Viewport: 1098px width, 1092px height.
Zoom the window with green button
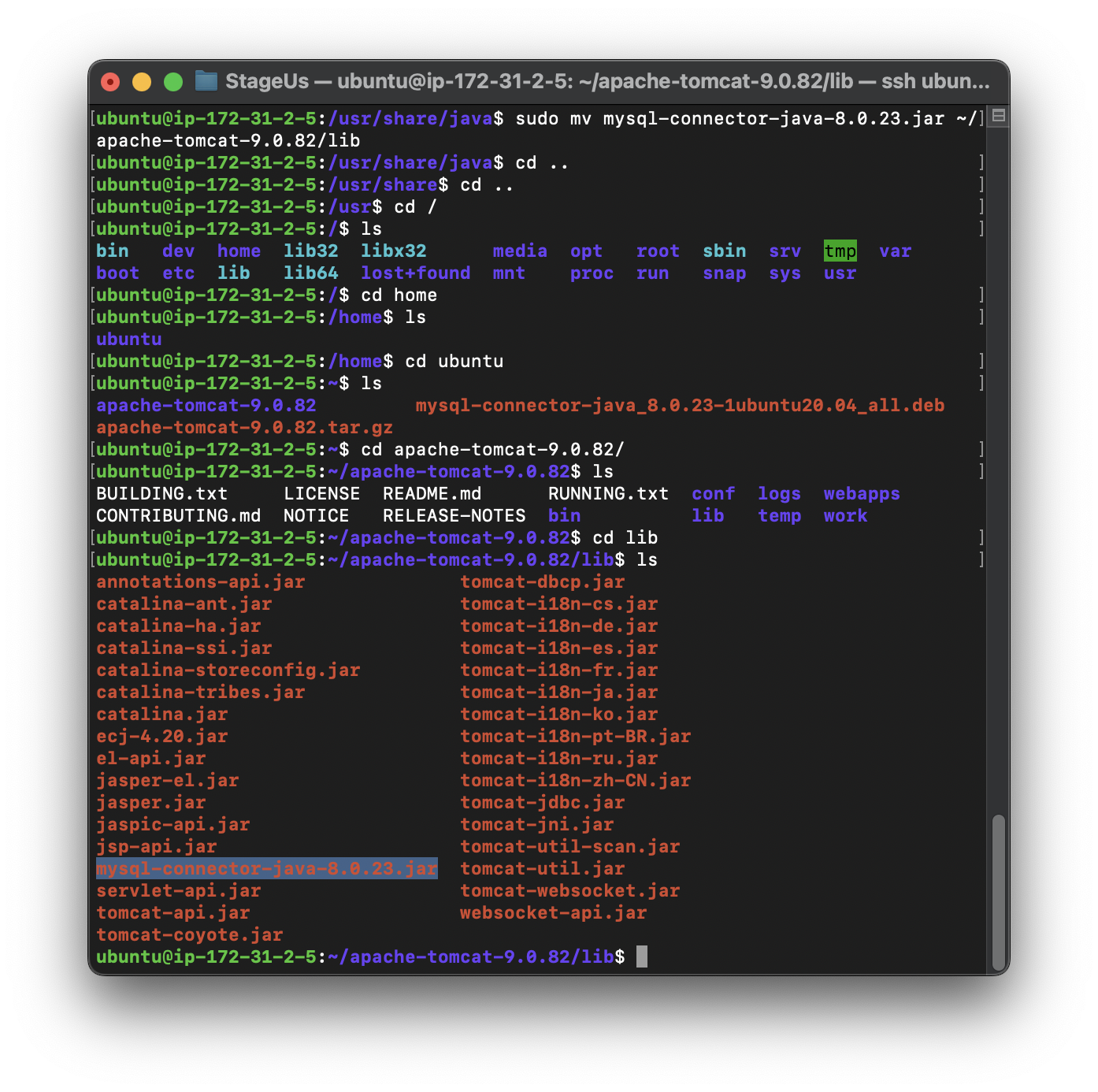pyautogui.click(x=173, y=82)
